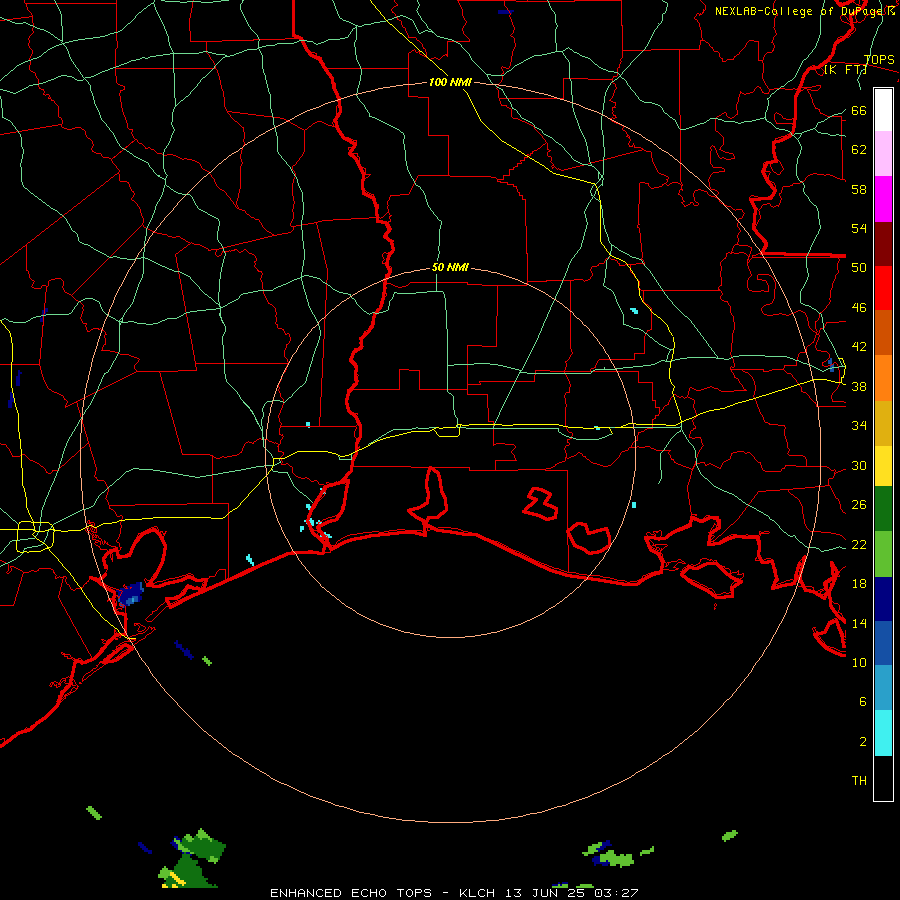900x900 pixels.
Task: Click the ENHANCED ECHO TOPS caption text
Action: [351, 893]
